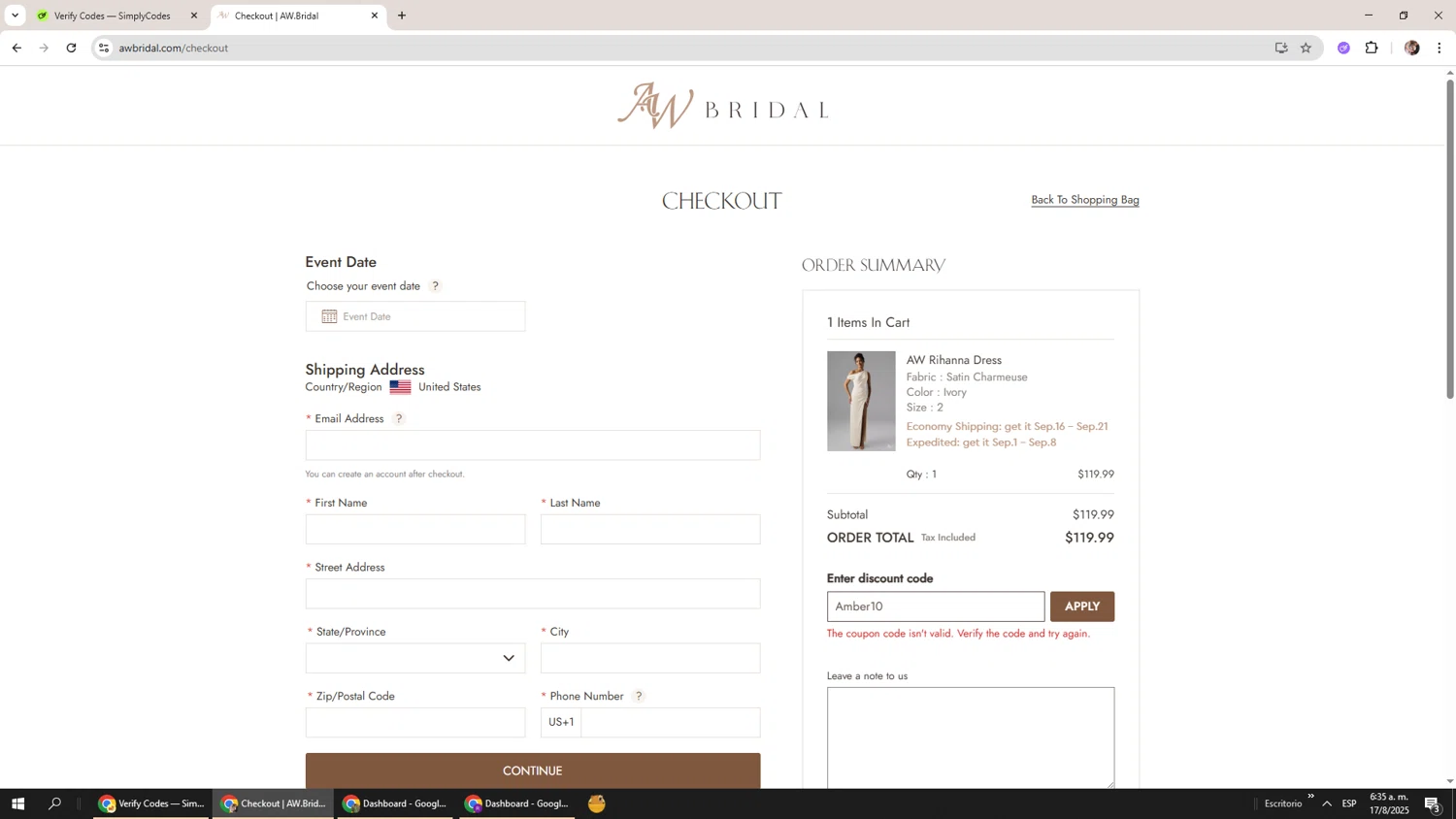Click the purple extension icon in toolbar
Viewport: 1456px width, 819px height.
[x=1343, y=48]
